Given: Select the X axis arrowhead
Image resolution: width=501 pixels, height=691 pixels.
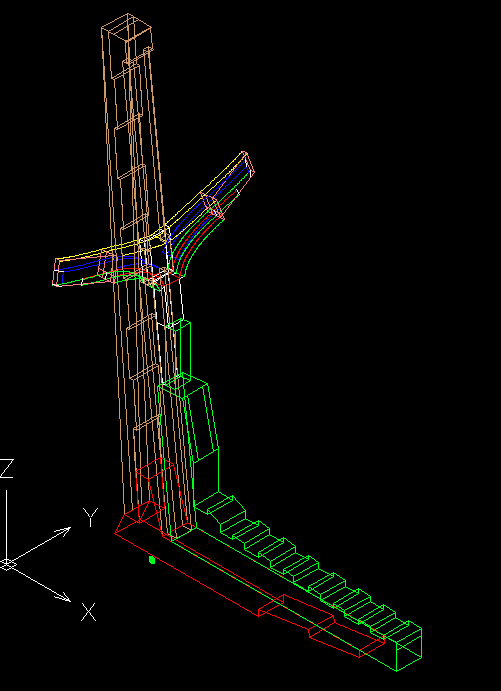Looking at the screenshot, I should pos(65,597).
